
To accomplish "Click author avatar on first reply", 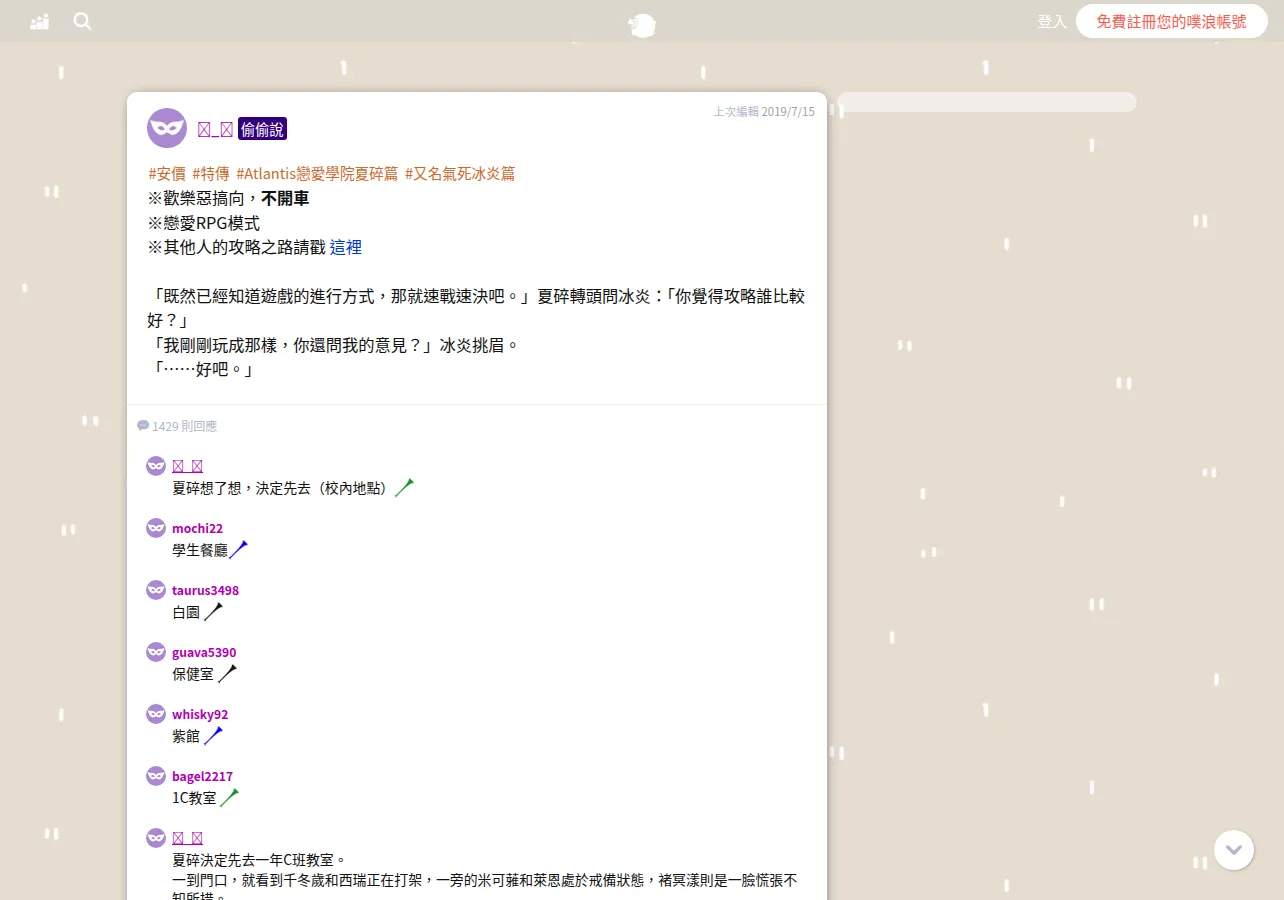I will [156, 466].
